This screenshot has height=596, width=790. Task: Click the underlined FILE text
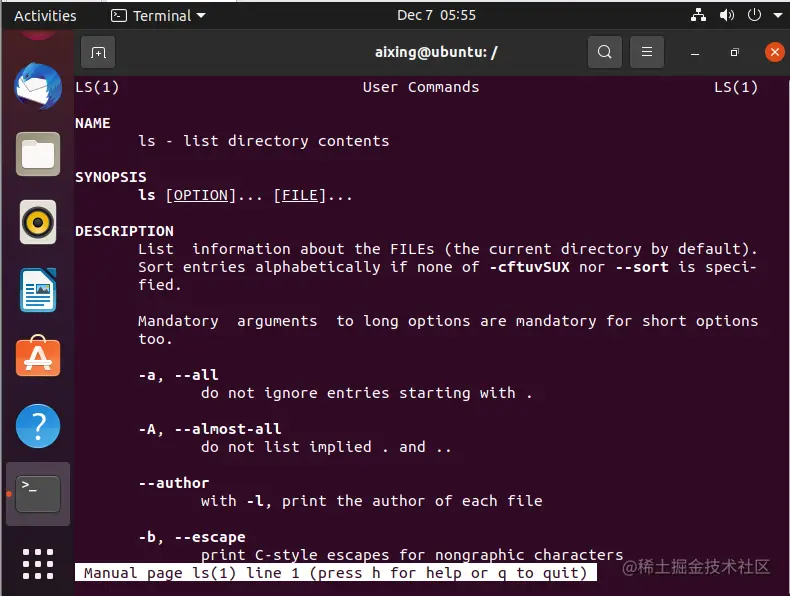(x=300, y=195)
